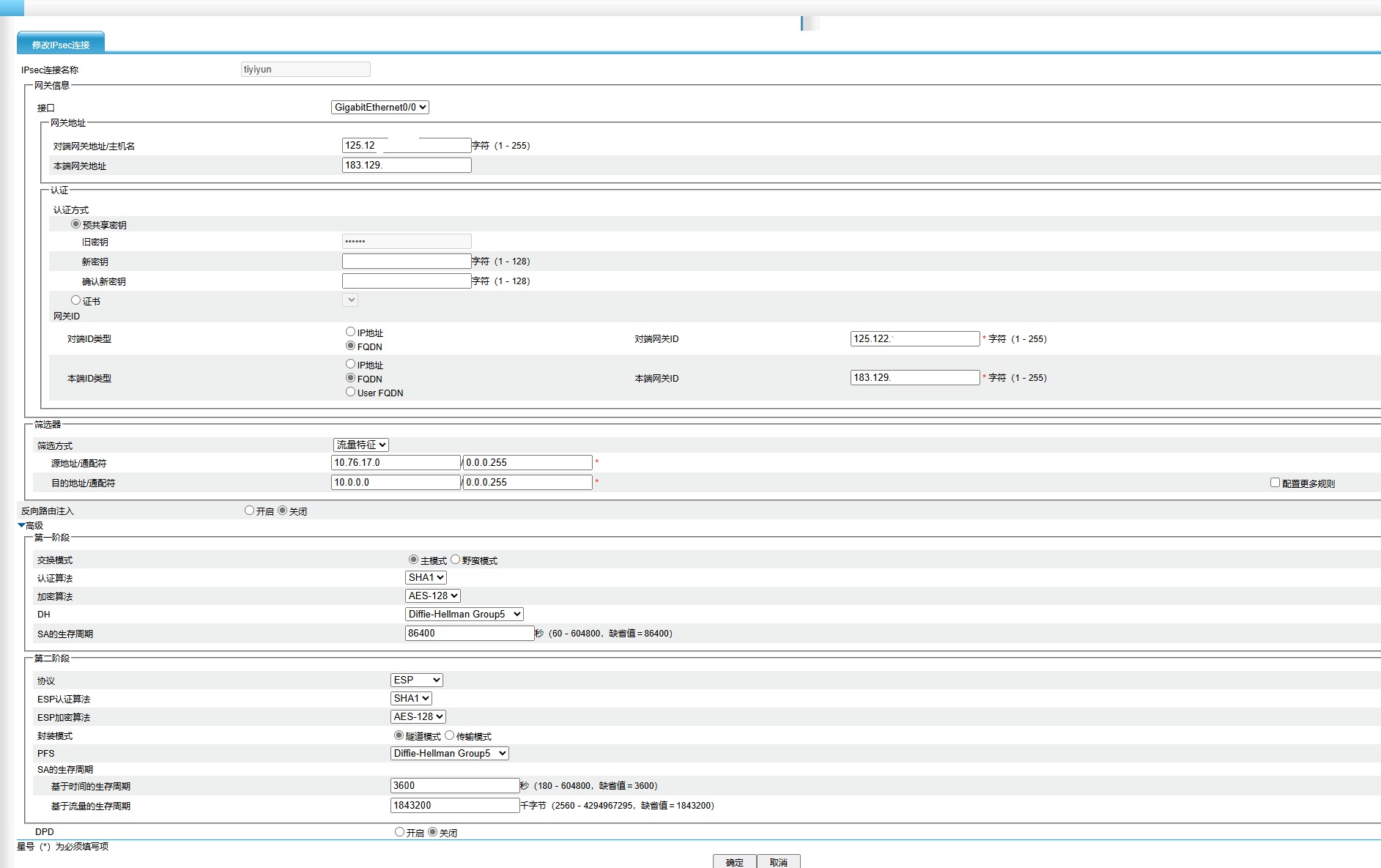Select User FQDN for 本端ID类型
The width and height of the screenshot is (1381, 868).
(x=350, y=392)
